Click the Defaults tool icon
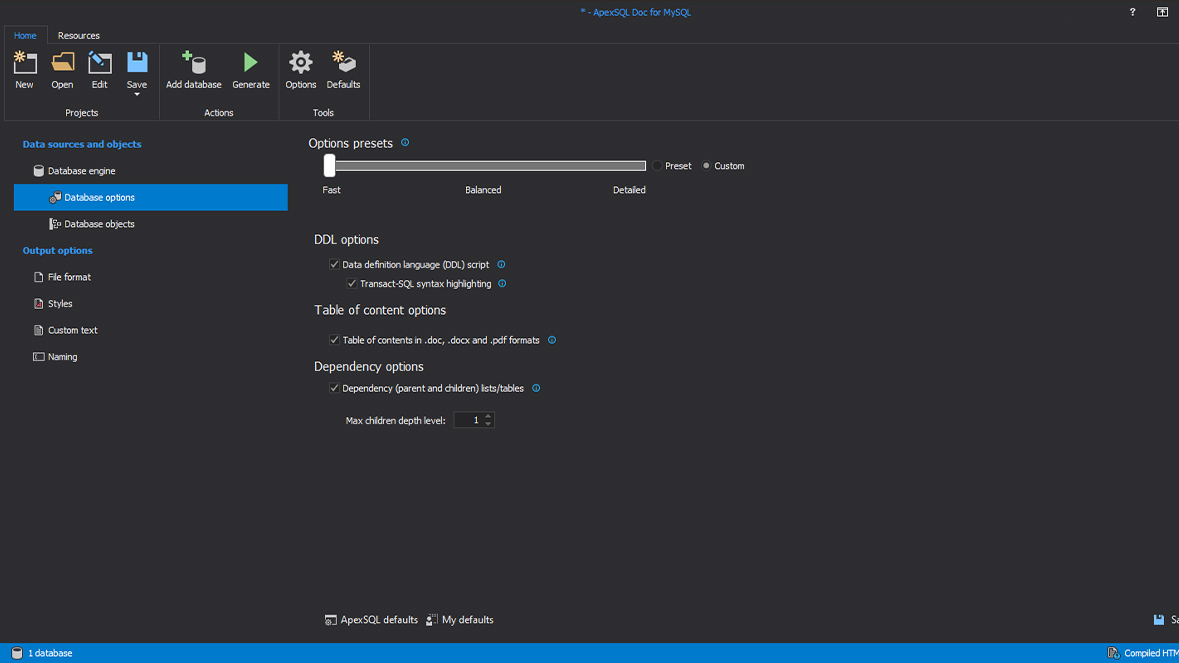 pos(343,64)
